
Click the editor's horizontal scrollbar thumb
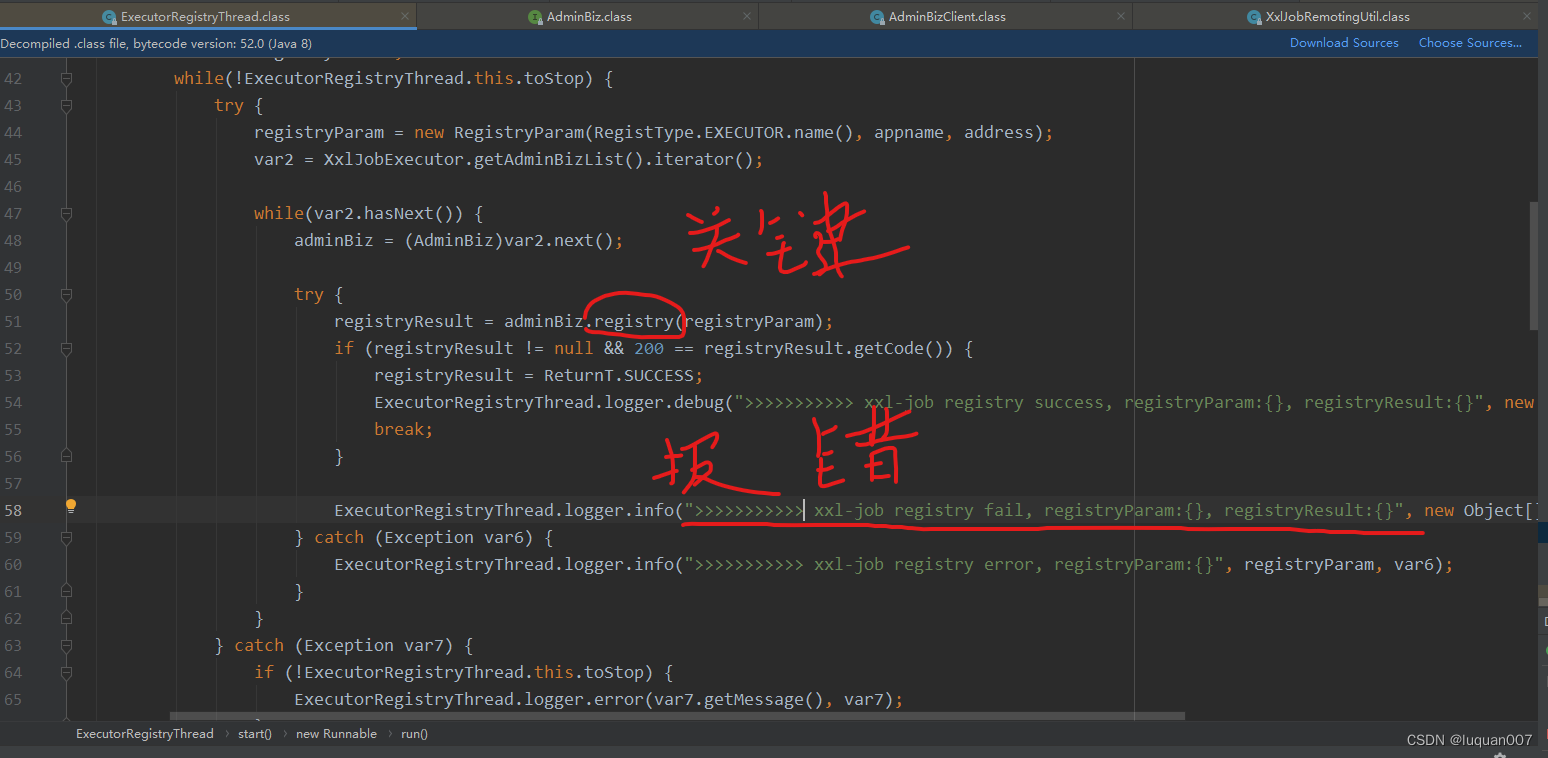pyautogui.click(x=677, y=716)
